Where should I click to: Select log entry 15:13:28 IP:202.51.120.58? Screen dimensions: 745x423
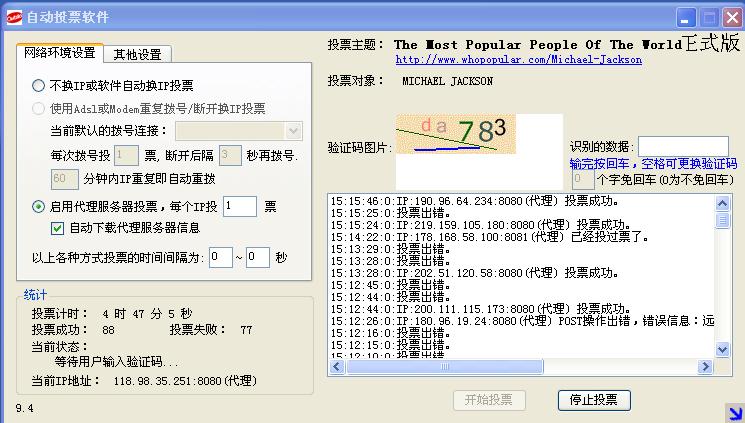click(475, 273)
